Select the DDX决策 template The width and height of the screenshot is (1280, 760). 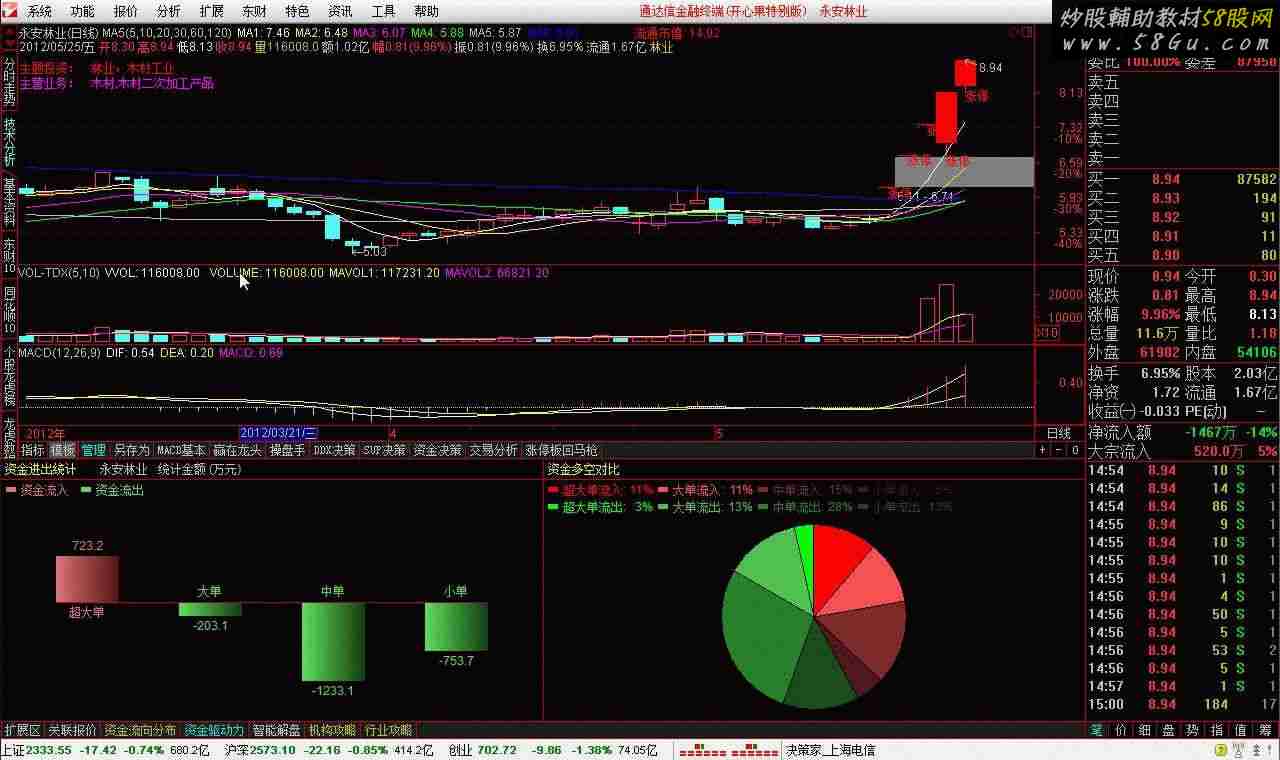[334, 450]
